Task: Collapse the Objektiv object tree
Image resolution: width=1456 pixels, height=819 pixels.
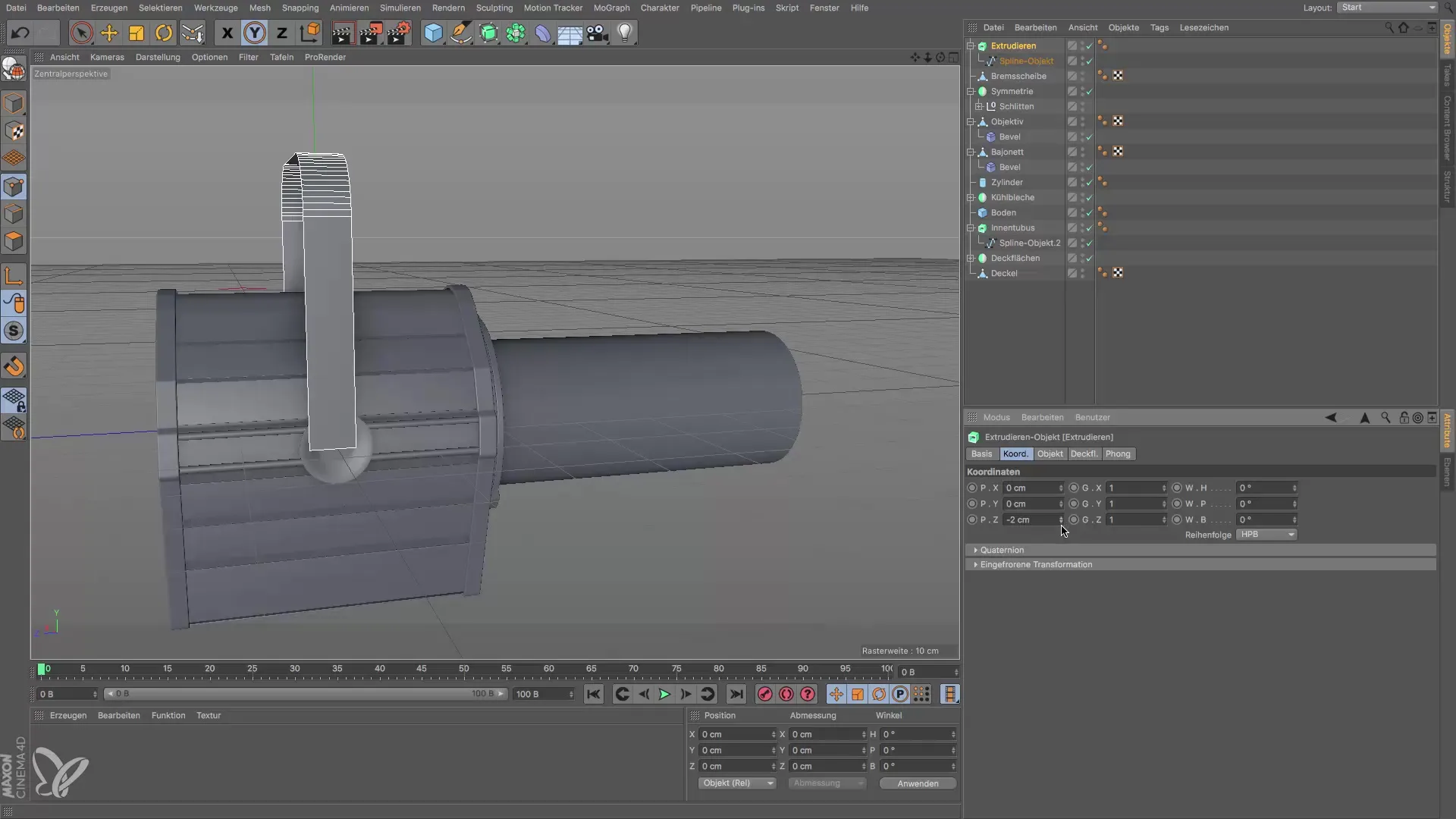Action: point(971,122)
